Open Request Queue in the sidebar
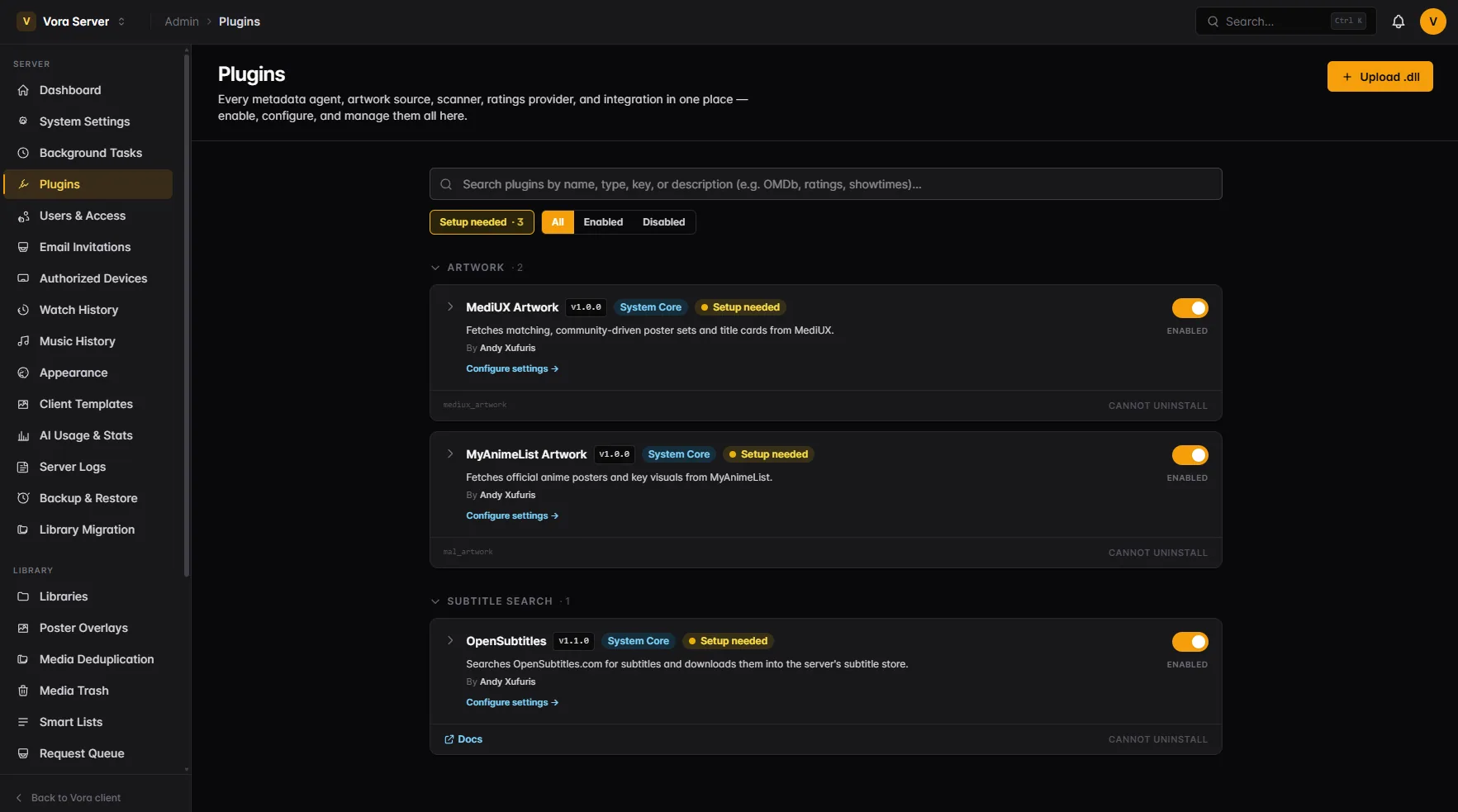Screen dimensions: 1458x812 tap(88, 753)
